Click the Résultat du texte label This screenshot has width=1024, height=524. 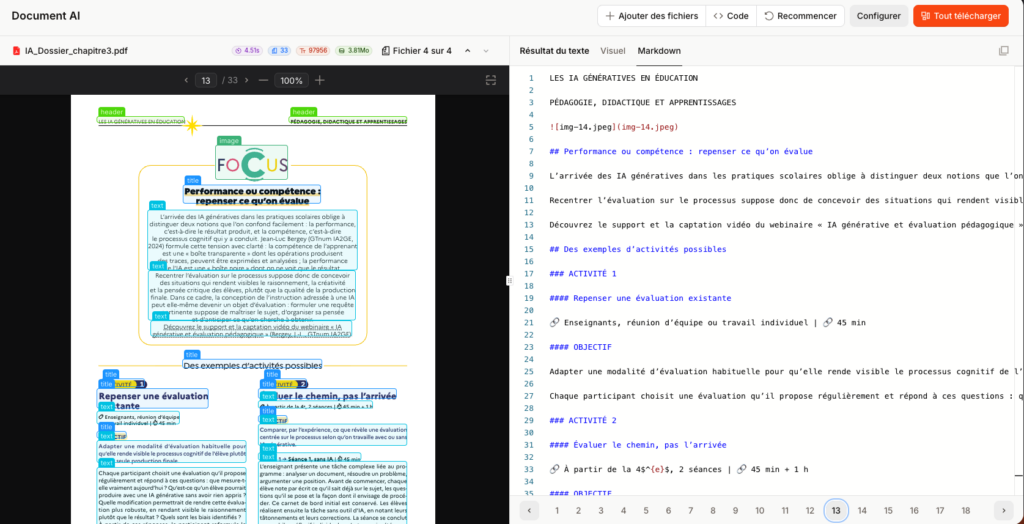coord(554,50)
